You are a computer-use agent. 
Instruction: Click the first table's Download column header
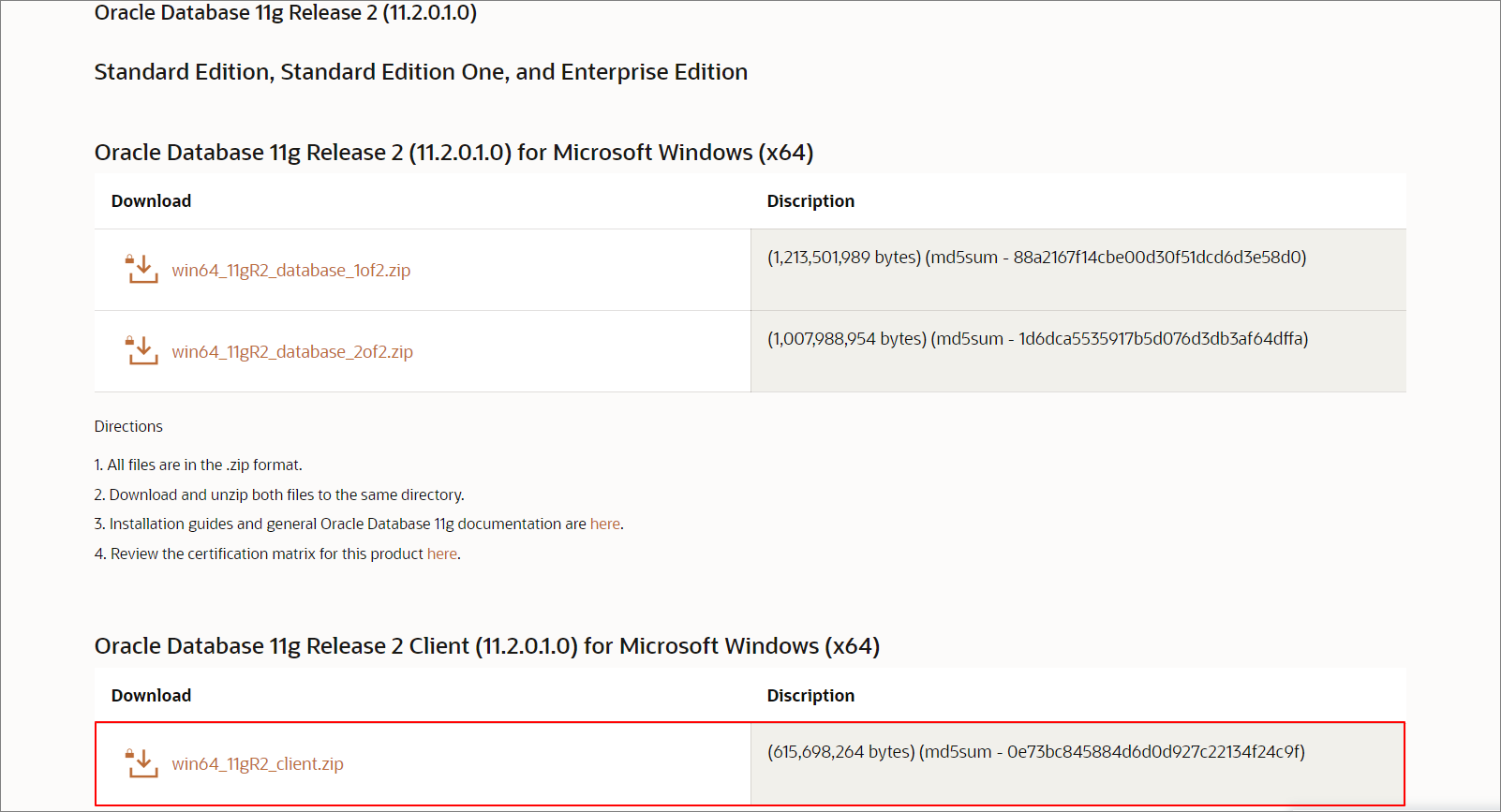click(151, 201)
